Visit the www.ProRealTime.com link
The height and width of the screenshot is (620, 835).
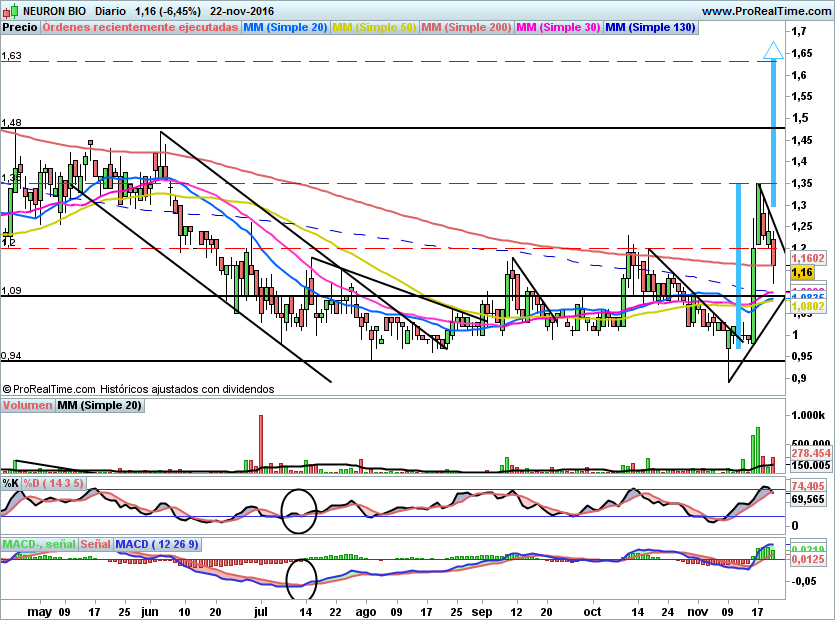pos(765,10)
